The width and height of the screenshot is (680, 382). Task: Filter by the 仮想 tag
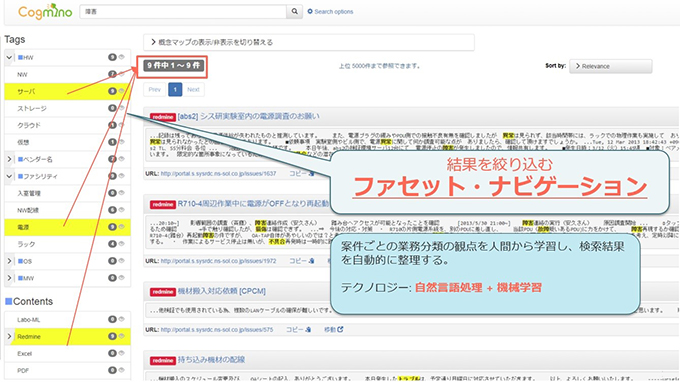point(23,142)
